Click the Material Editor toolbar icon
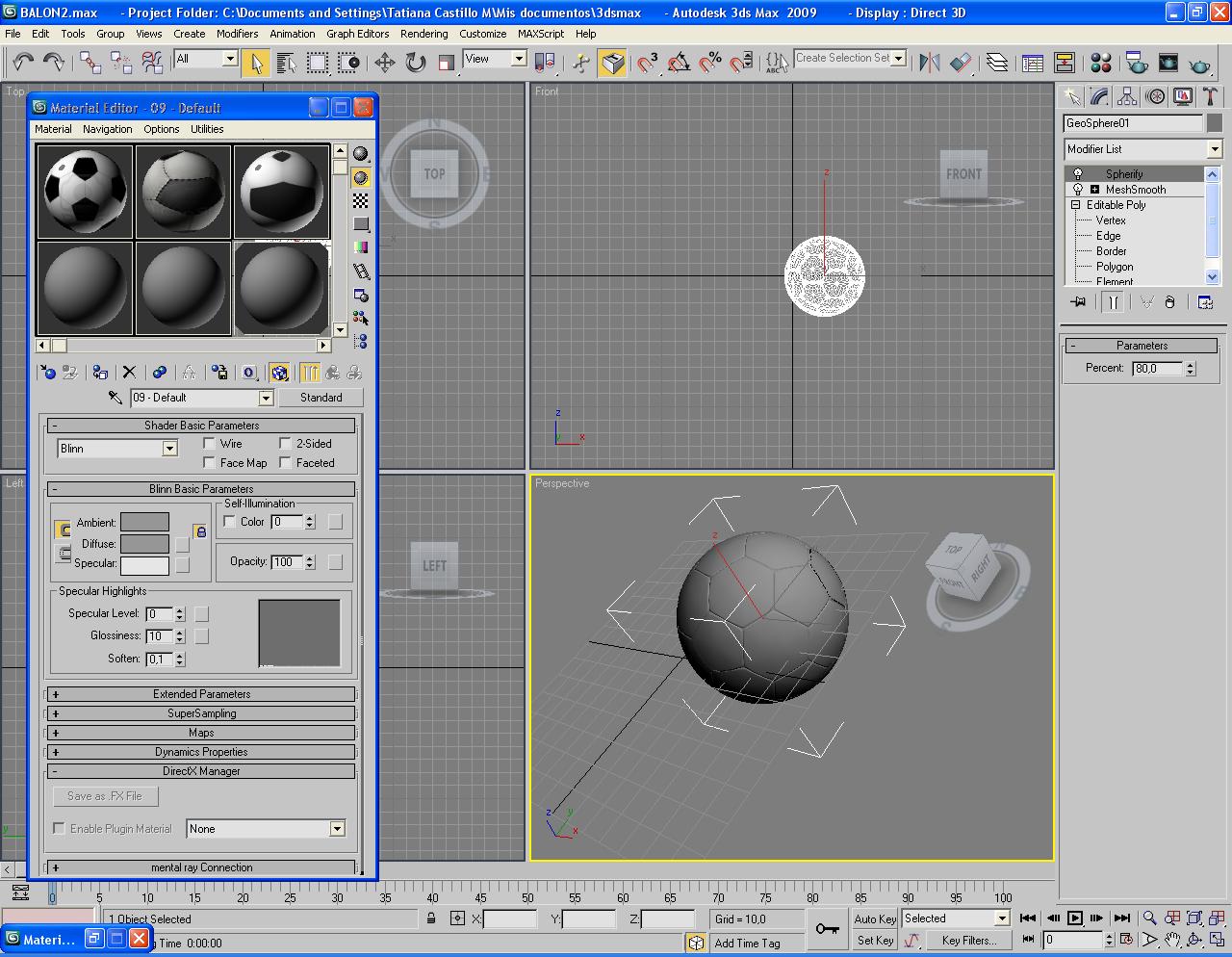This screenshot has width=1232, height=957. tap(1101, 63)
